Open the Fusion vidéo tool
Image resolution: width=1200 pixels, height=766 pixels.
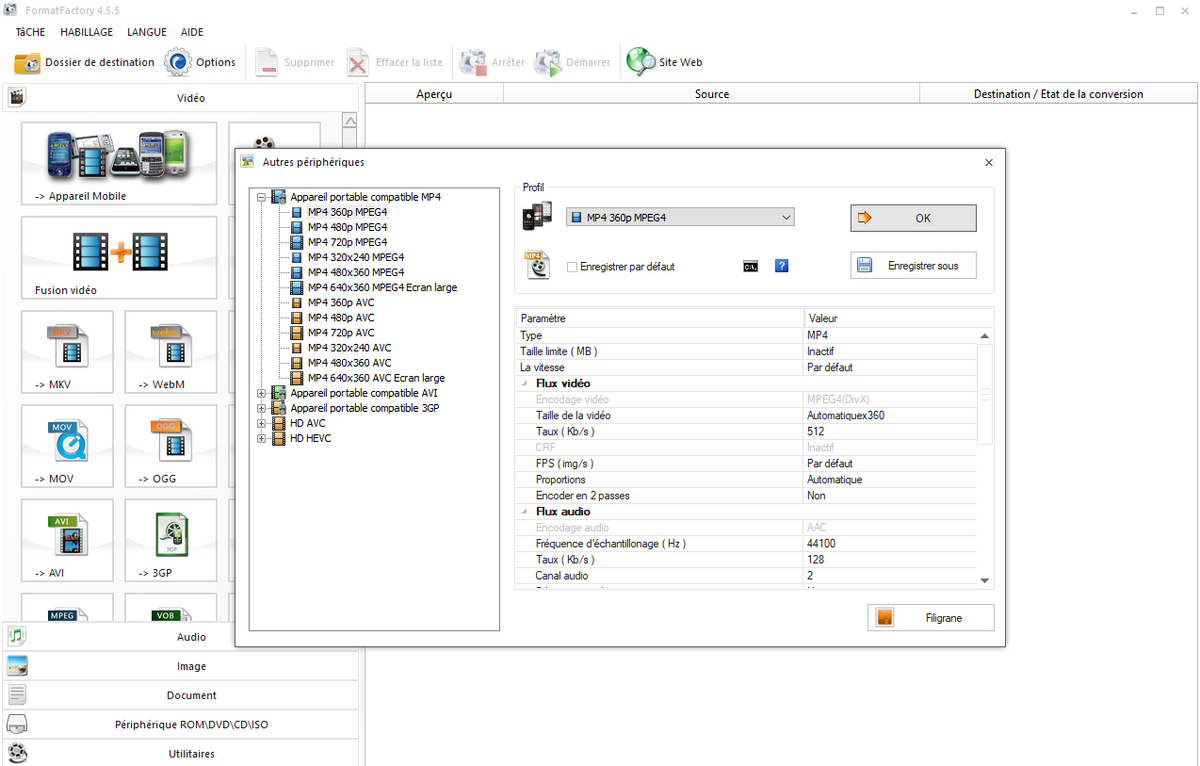119,258
